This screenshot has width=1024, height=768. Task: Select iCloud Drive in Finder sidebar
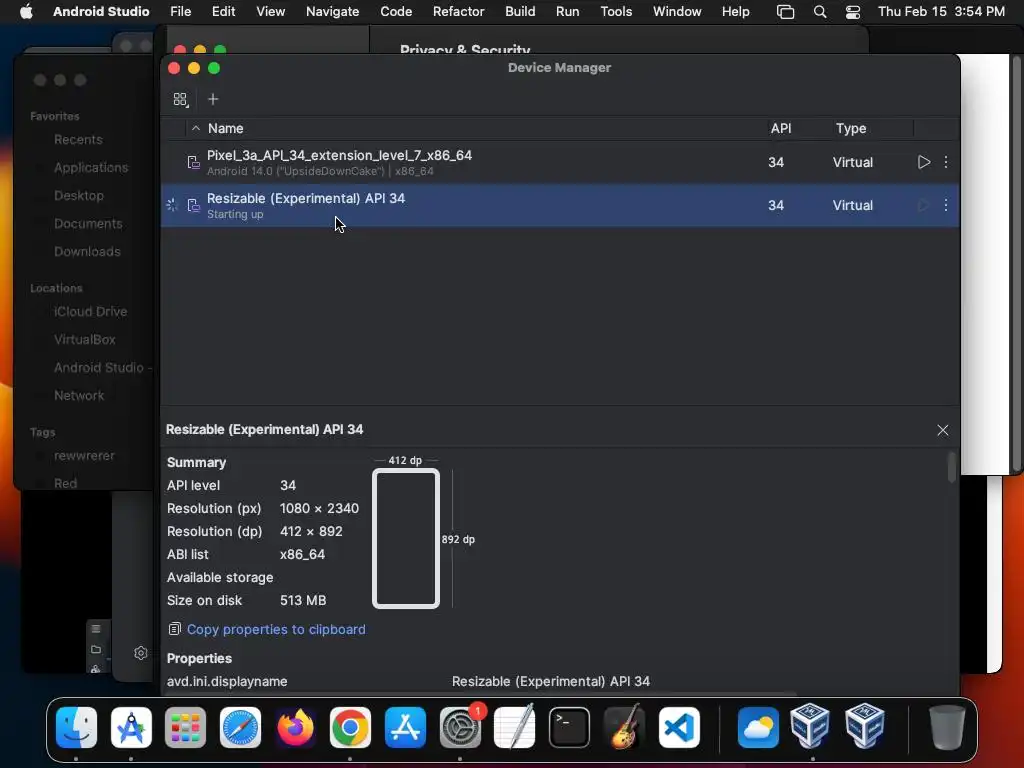(x=90, y=312)
